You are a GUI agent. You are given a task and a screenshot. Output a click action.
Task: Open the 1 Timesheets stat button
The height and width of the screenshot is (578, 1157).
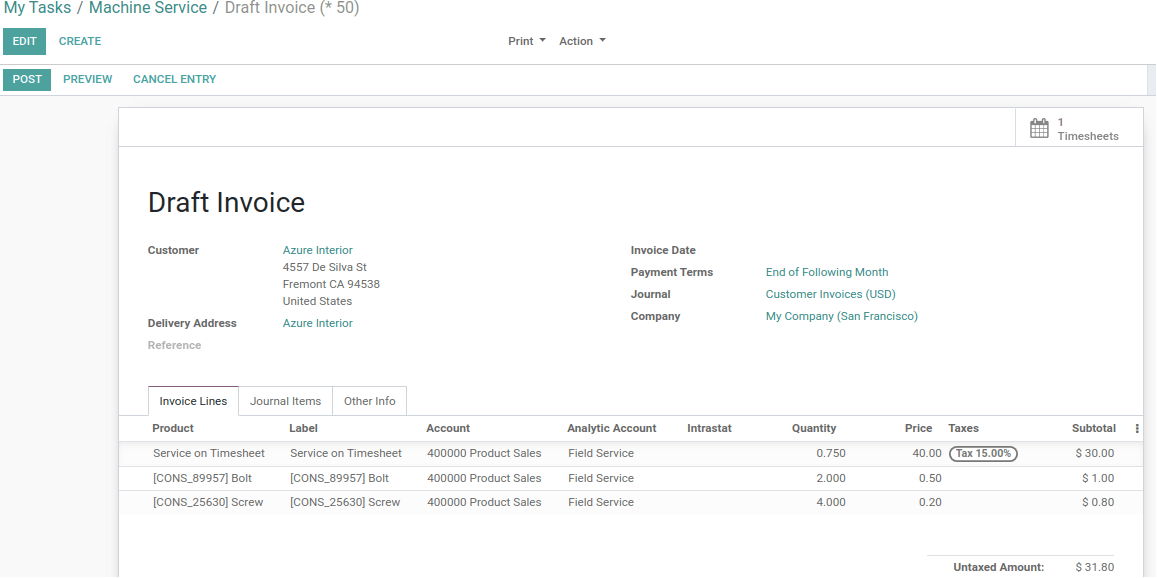pos(1079,128)
